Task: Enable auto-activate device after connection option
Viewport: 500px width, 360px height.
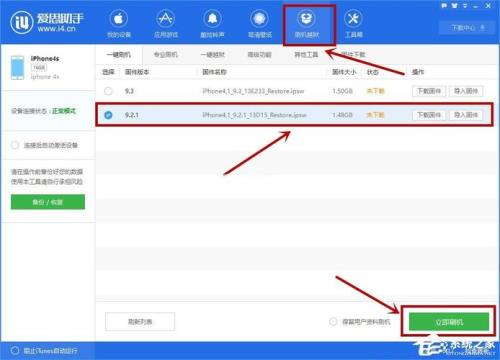Action: tap(15, 145)
